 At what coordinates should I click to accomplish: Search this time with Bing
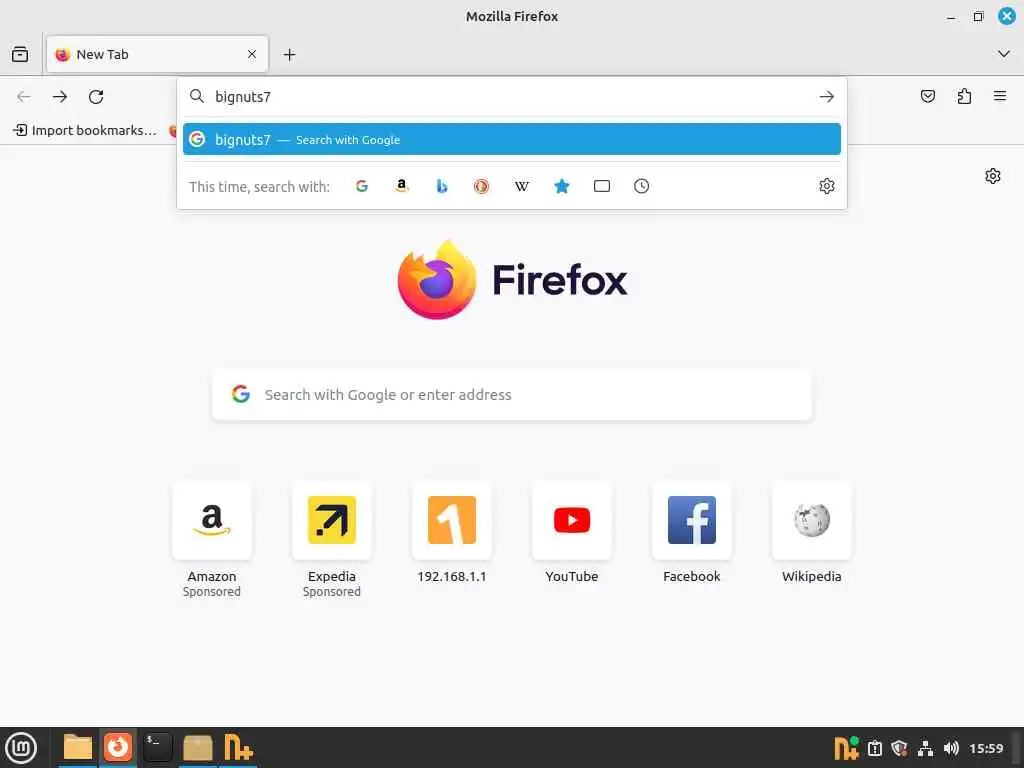click(x=441, y=186)
